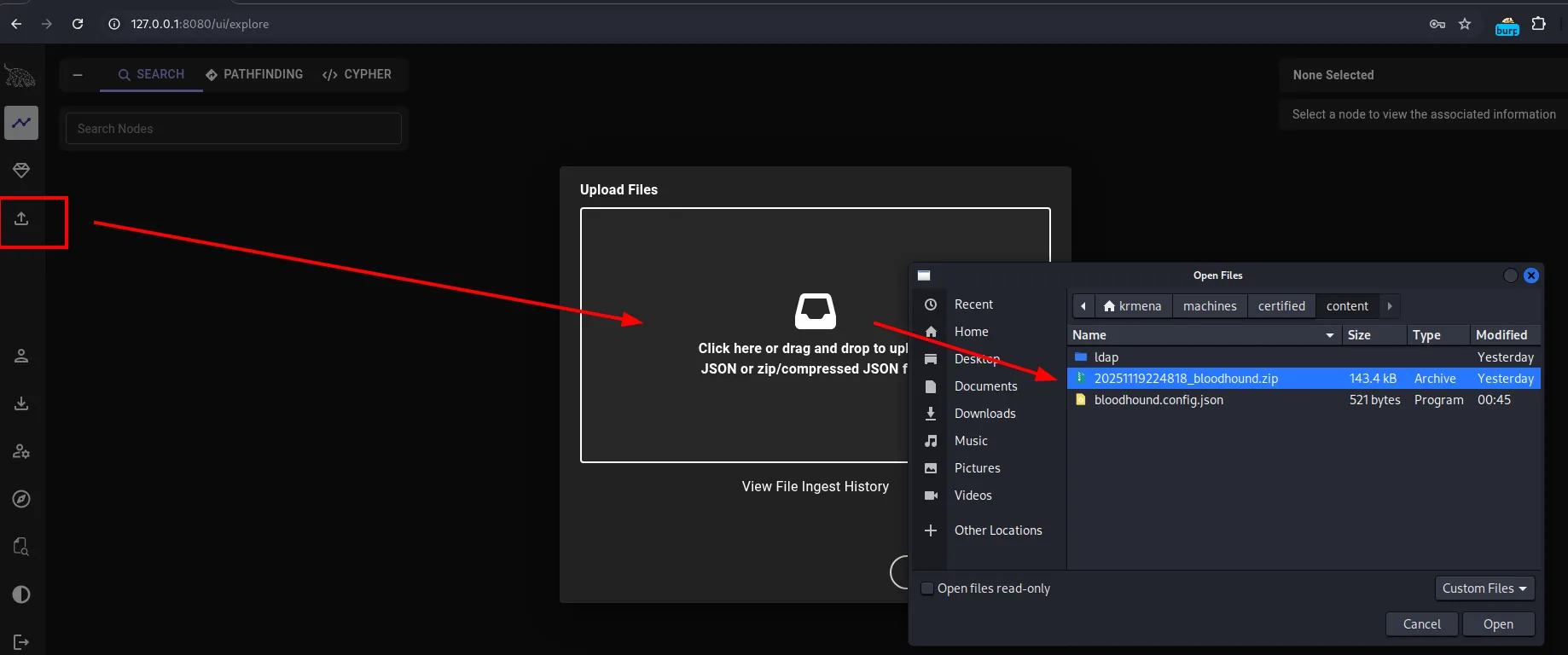Screen dimensions: 1568x655
Task: Go to machines path segment
Action: 1210,306
